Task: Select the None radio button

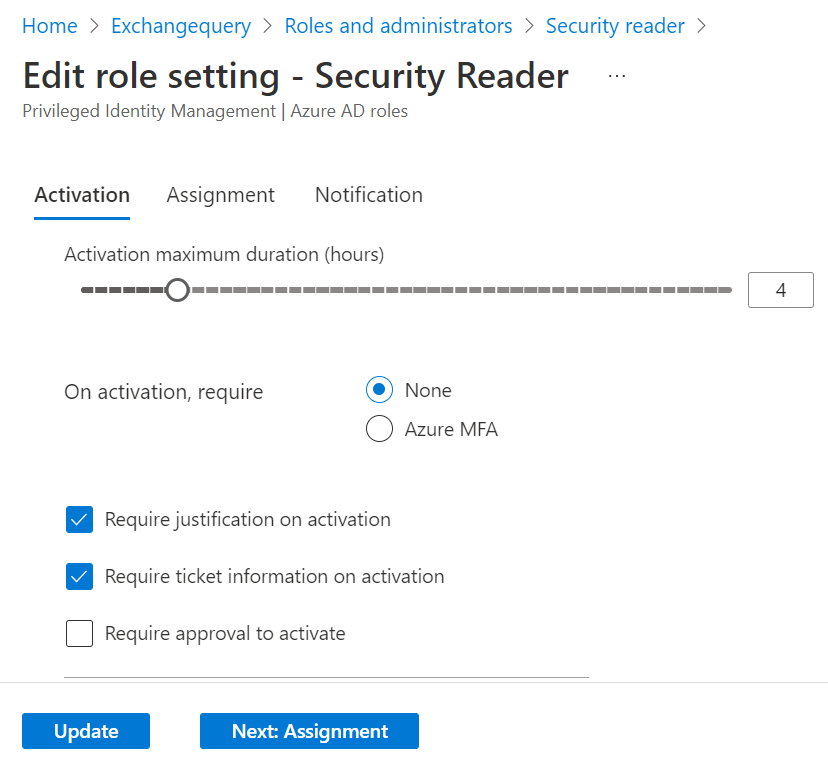Action: (379, 390)
